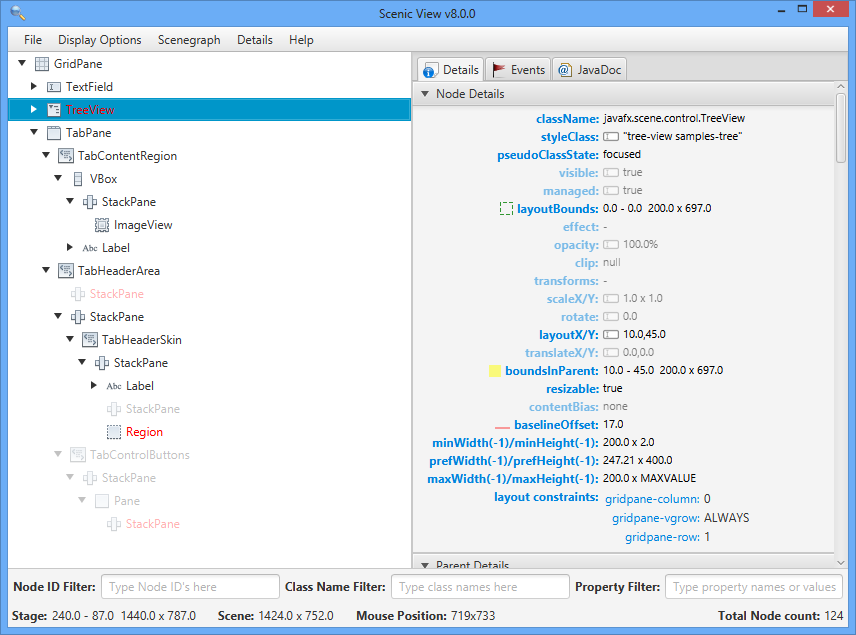
Task: Click the ImageView node icon
Action: click(102, 225)
